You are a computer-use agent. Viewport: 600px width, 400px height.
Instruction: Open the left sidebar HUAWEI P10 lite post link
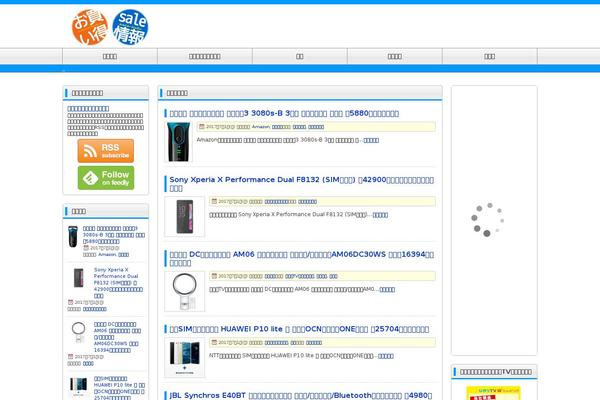(119, 388)
